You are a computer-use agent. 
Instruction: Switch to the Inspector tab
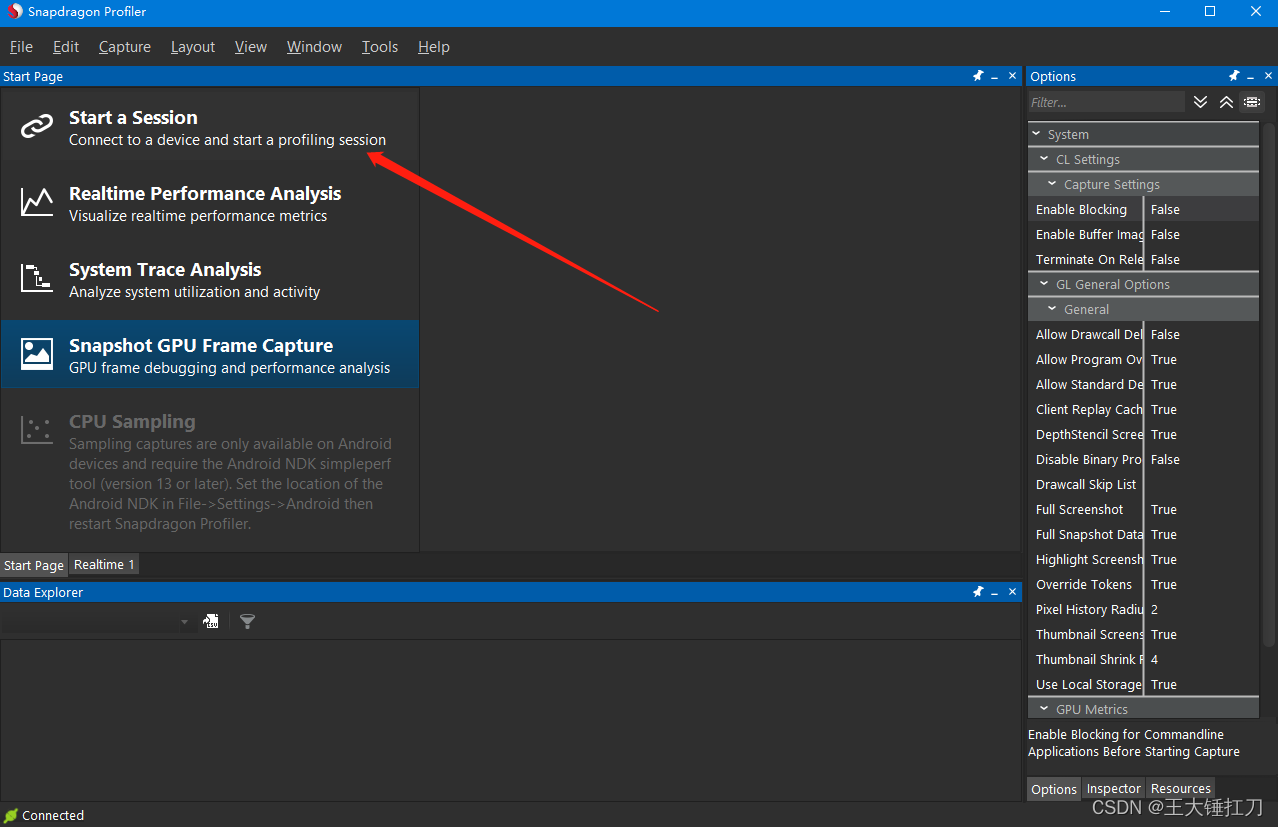pos(1114,789)
